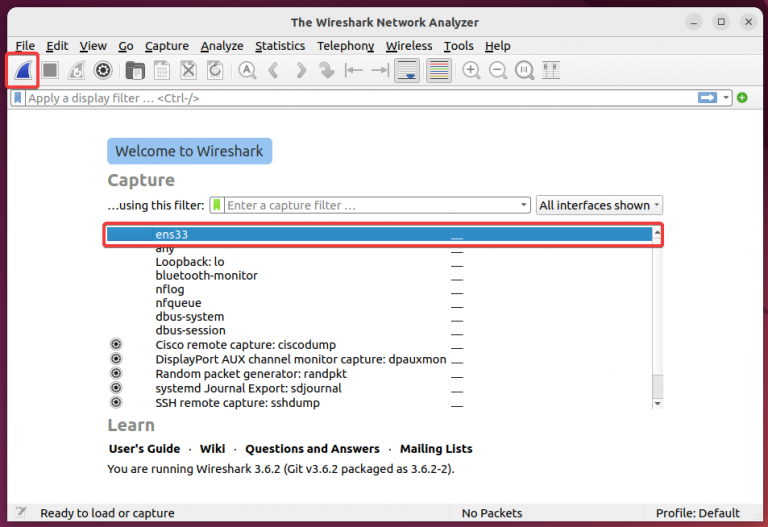The image size is (768, 527).
Task: Open the User's Guide link
Action: tap(144, 449)
